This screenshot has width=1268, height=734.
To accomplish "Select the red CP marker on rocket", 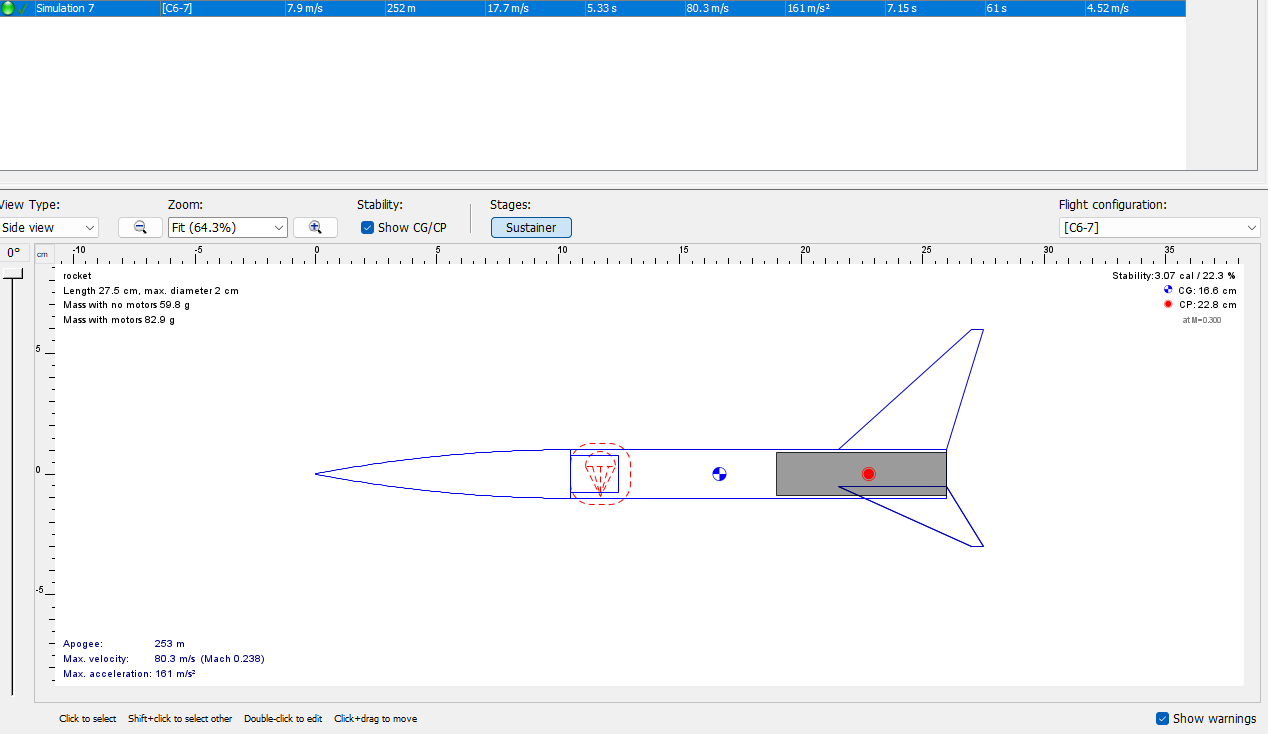I will [x=868, y=474].
